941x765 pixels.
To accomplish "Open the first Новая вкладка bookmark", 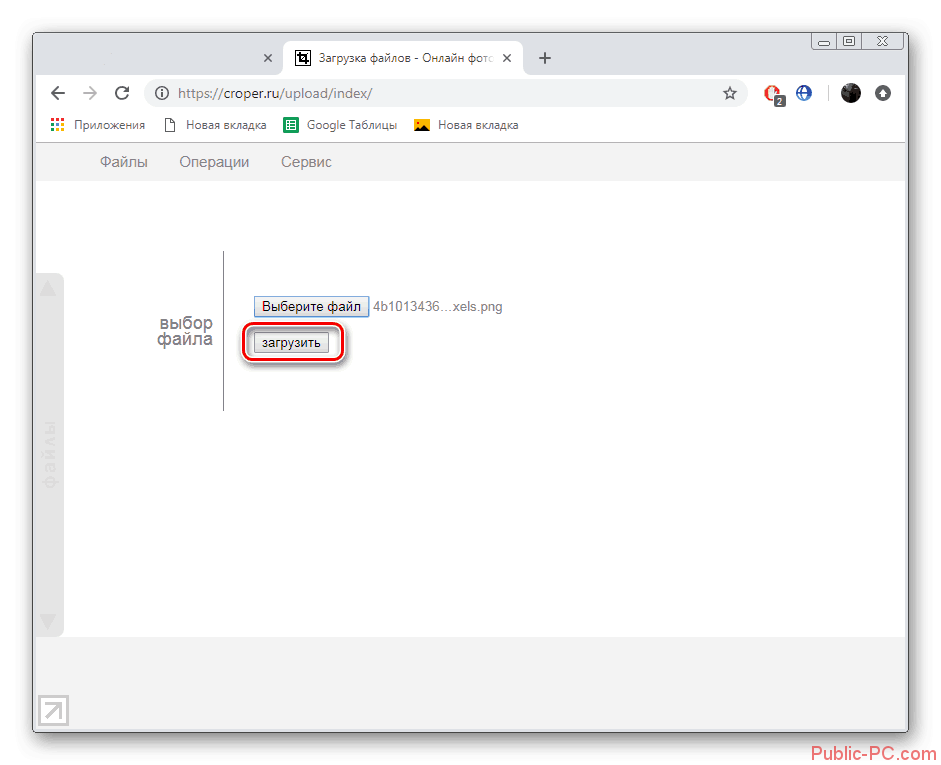I will (215, 125).
